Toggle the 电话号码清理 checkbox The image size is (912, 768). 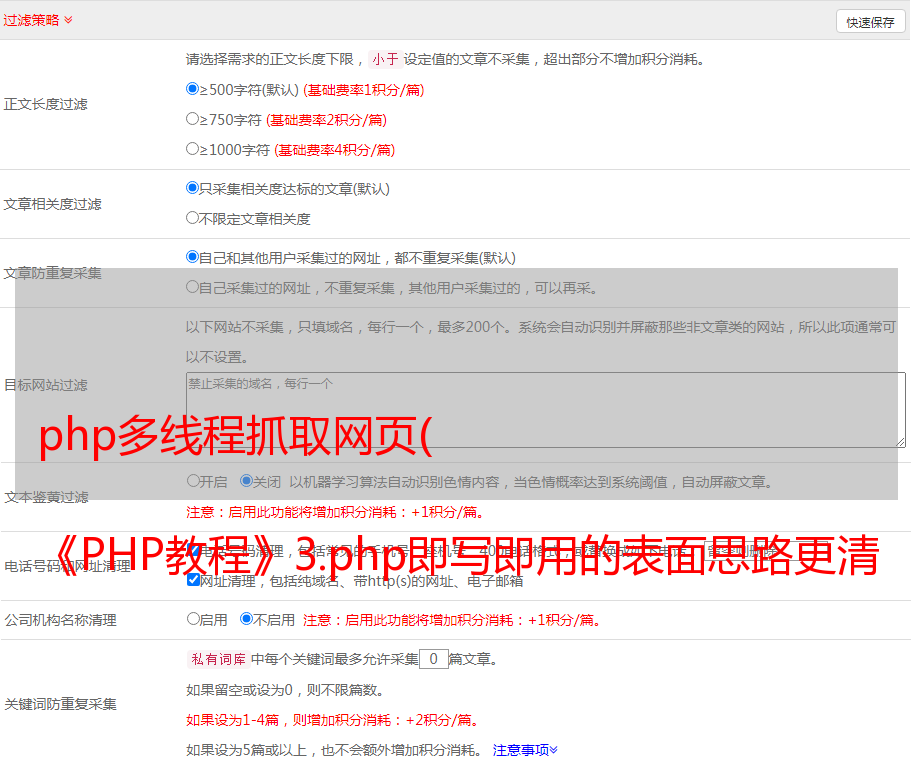coord(194,550)
